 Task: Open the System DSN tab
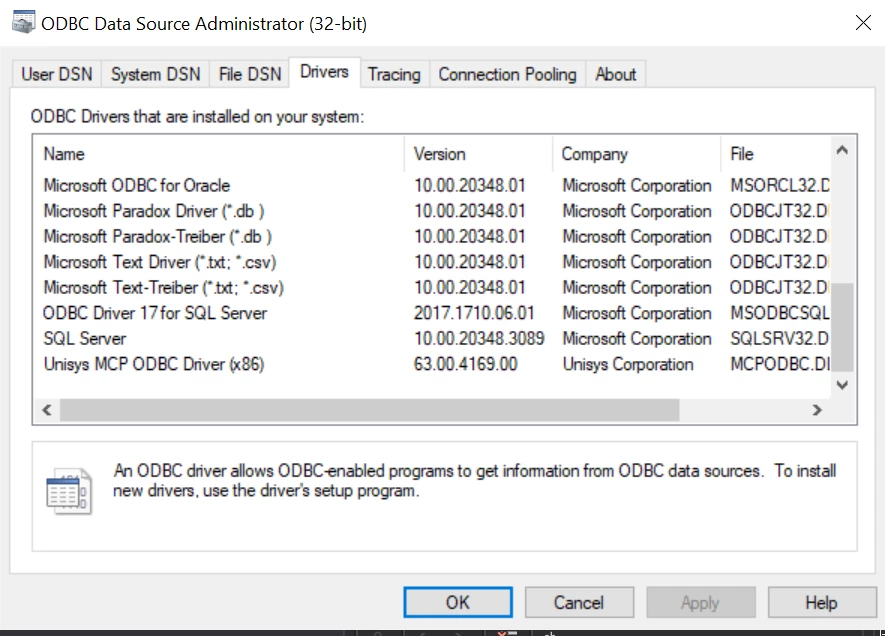click(x=155, y=74)
